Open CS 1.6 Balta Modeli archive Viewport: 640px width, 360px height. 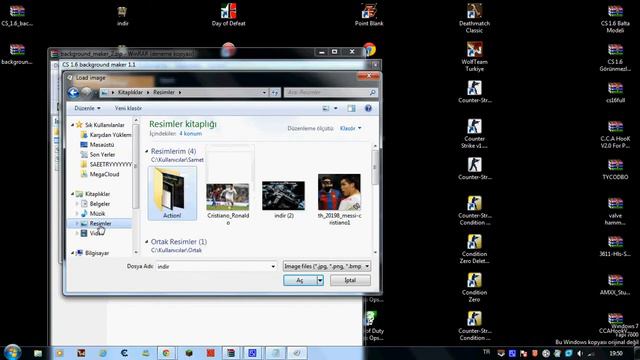[615, 18]
